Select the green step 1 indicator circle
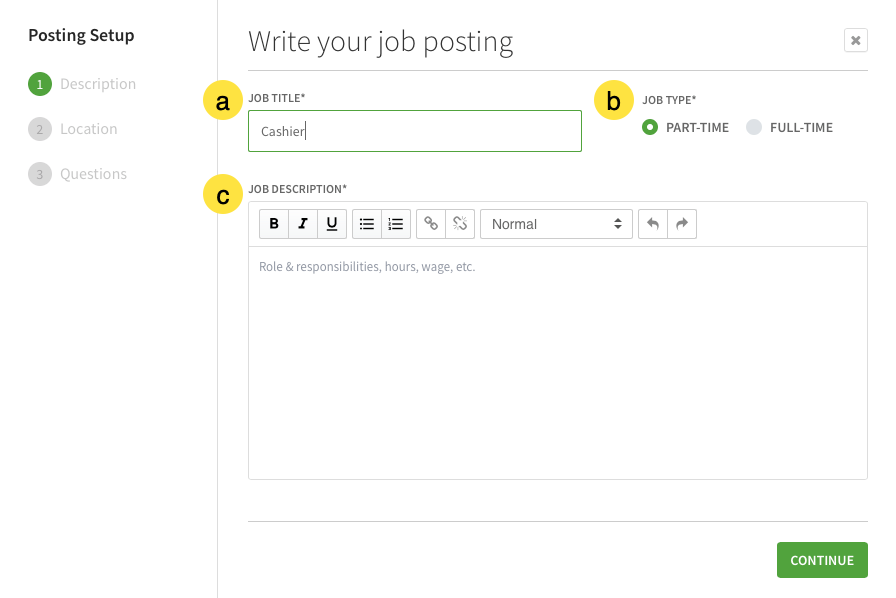 40,84
